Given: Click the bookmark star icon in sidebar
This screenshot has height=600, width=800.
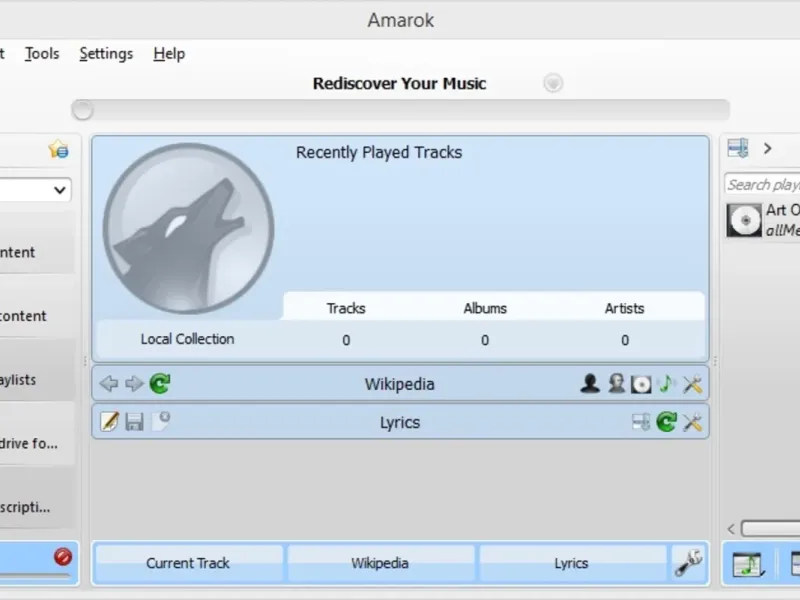Looking at the screenshot, I should coord(58,149).
